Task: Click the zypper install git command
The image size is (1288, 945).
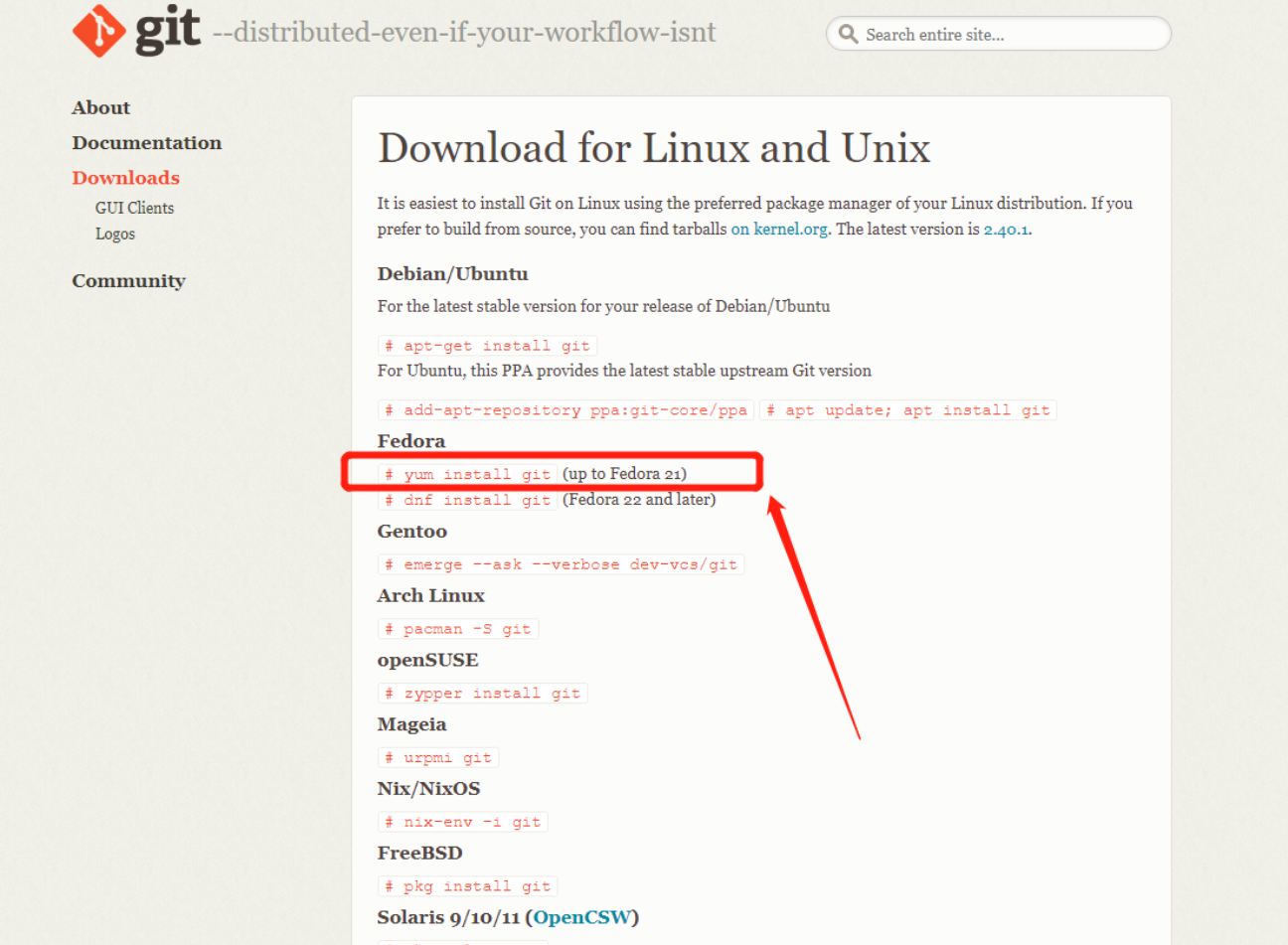Action: click(482, 694)
